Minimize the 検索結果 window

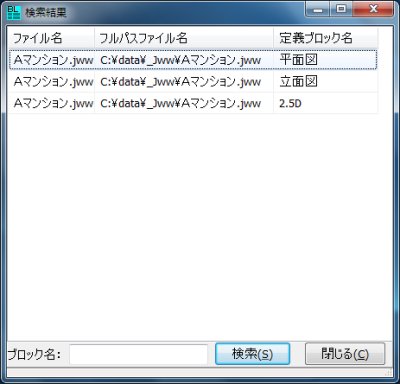(318, 9)
